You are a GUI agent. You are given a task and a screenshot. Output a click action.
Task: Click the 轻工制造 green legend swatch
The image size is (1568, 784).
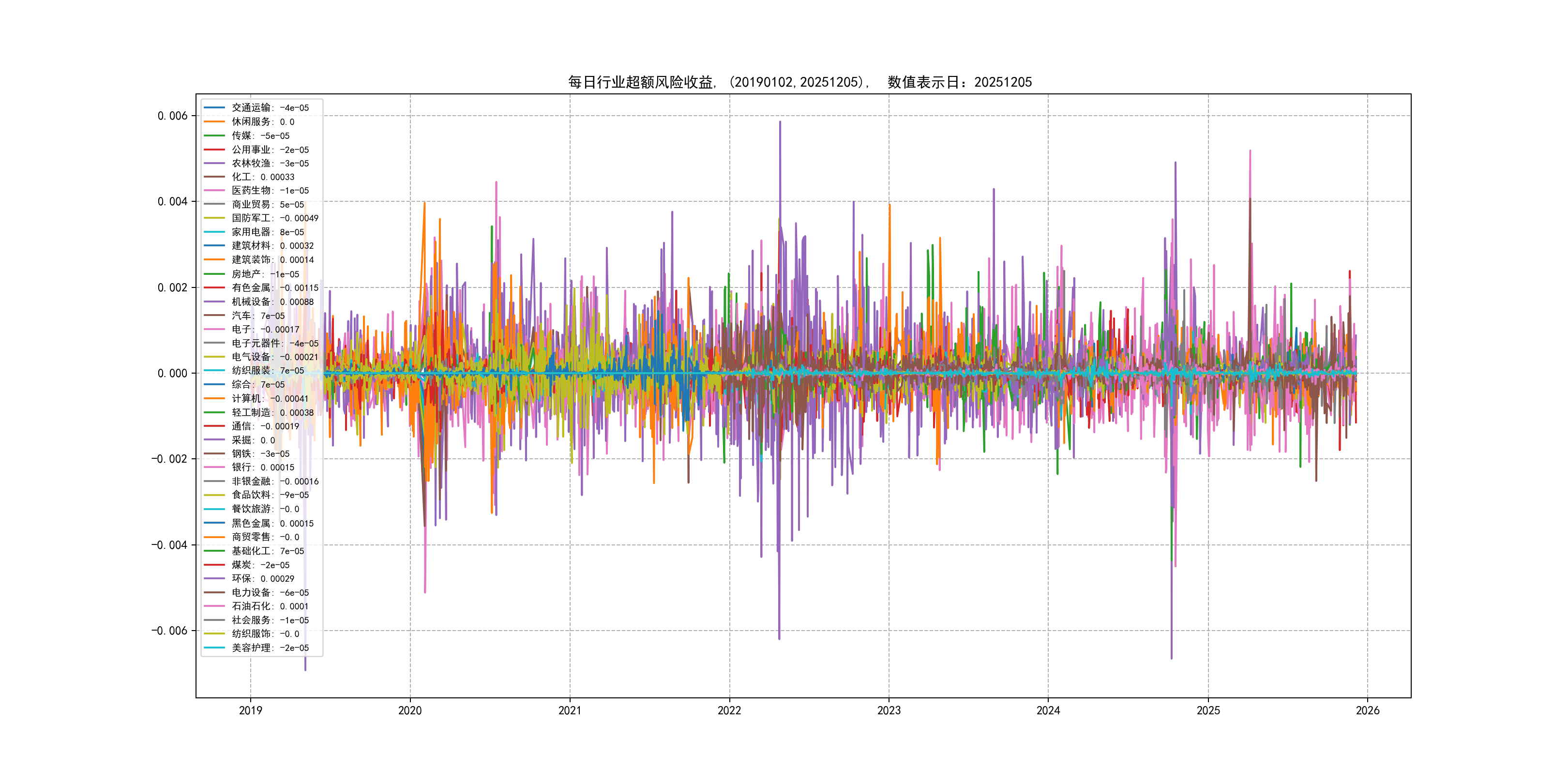click(213, 412)
